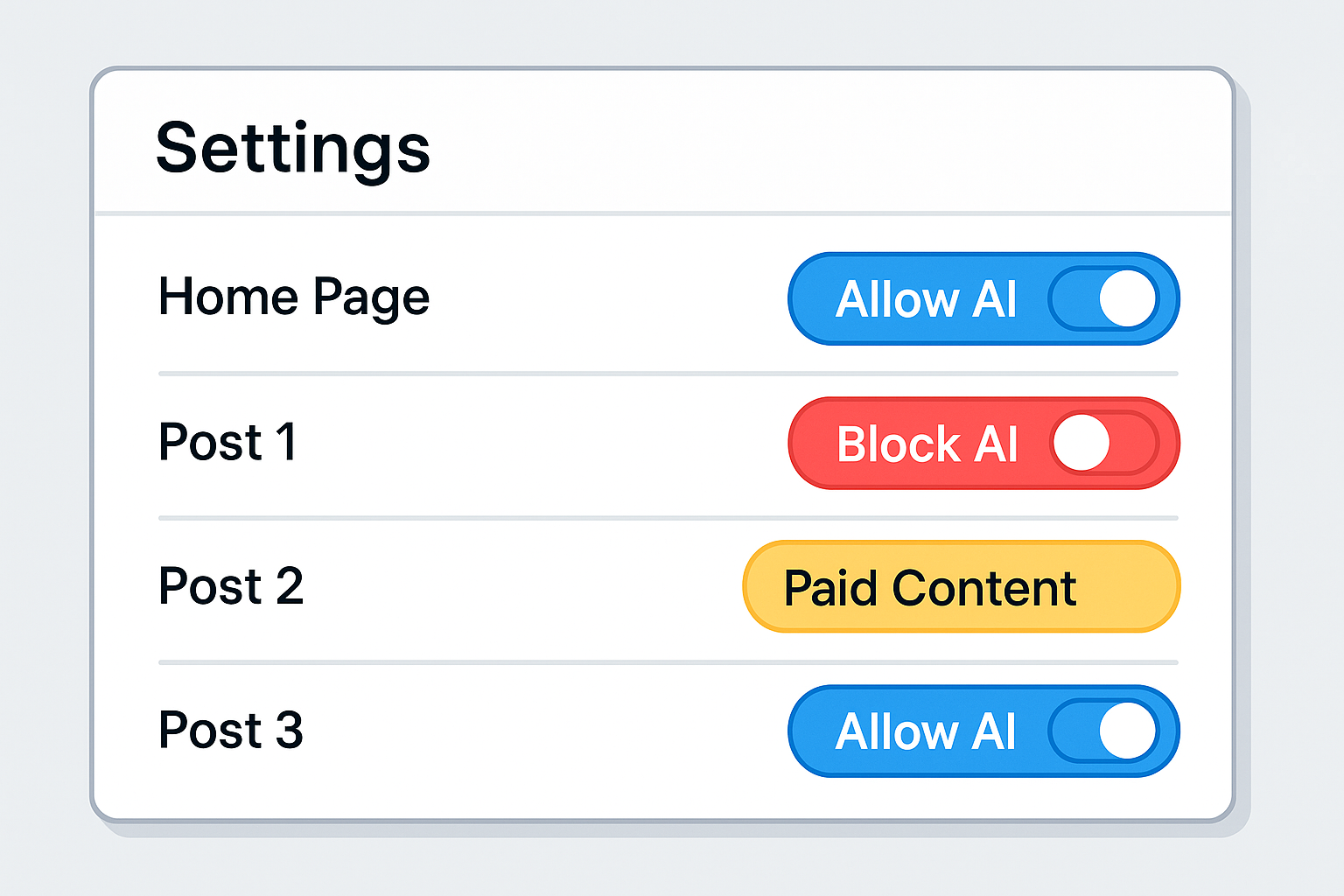Screen dimensions: 1344x896
Task: Click the Settings heading
Action: pyautogui.click(x=293, y=149)
